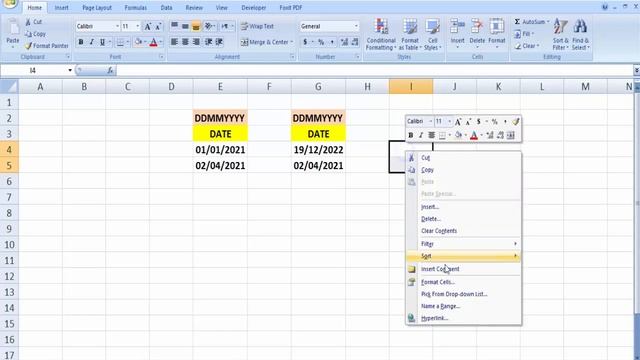Expand the Filter submenu
The height and width of the screenshot is (360, 640).
click(464, 244)
